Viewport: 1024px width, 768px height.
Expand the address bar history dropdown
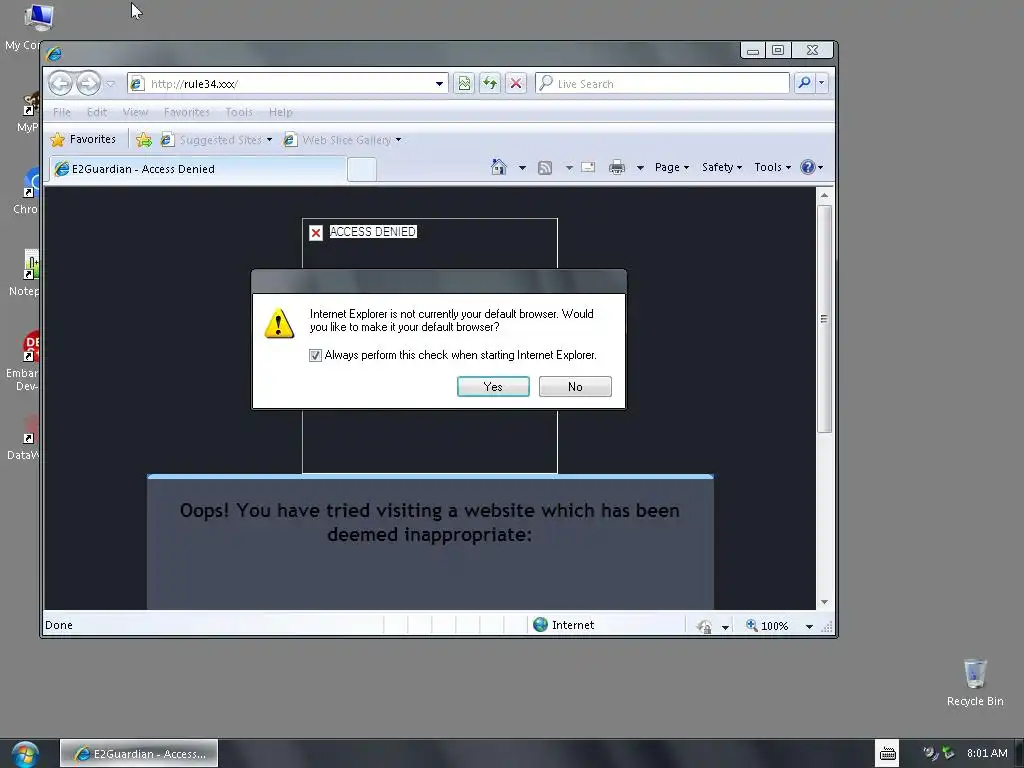point(440,84)
